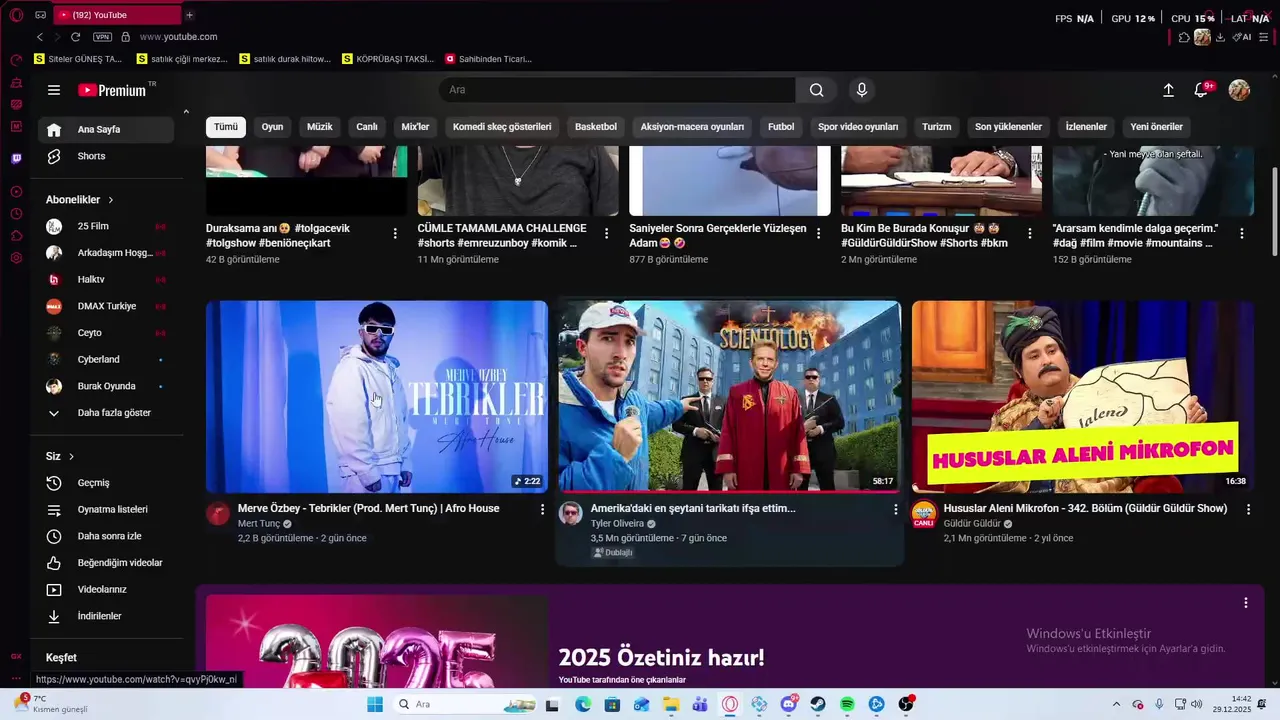Viewport: 1280px width, 720px height.
Task: Open Opera easy setup sliders icon
Action: click(1263, 37)
